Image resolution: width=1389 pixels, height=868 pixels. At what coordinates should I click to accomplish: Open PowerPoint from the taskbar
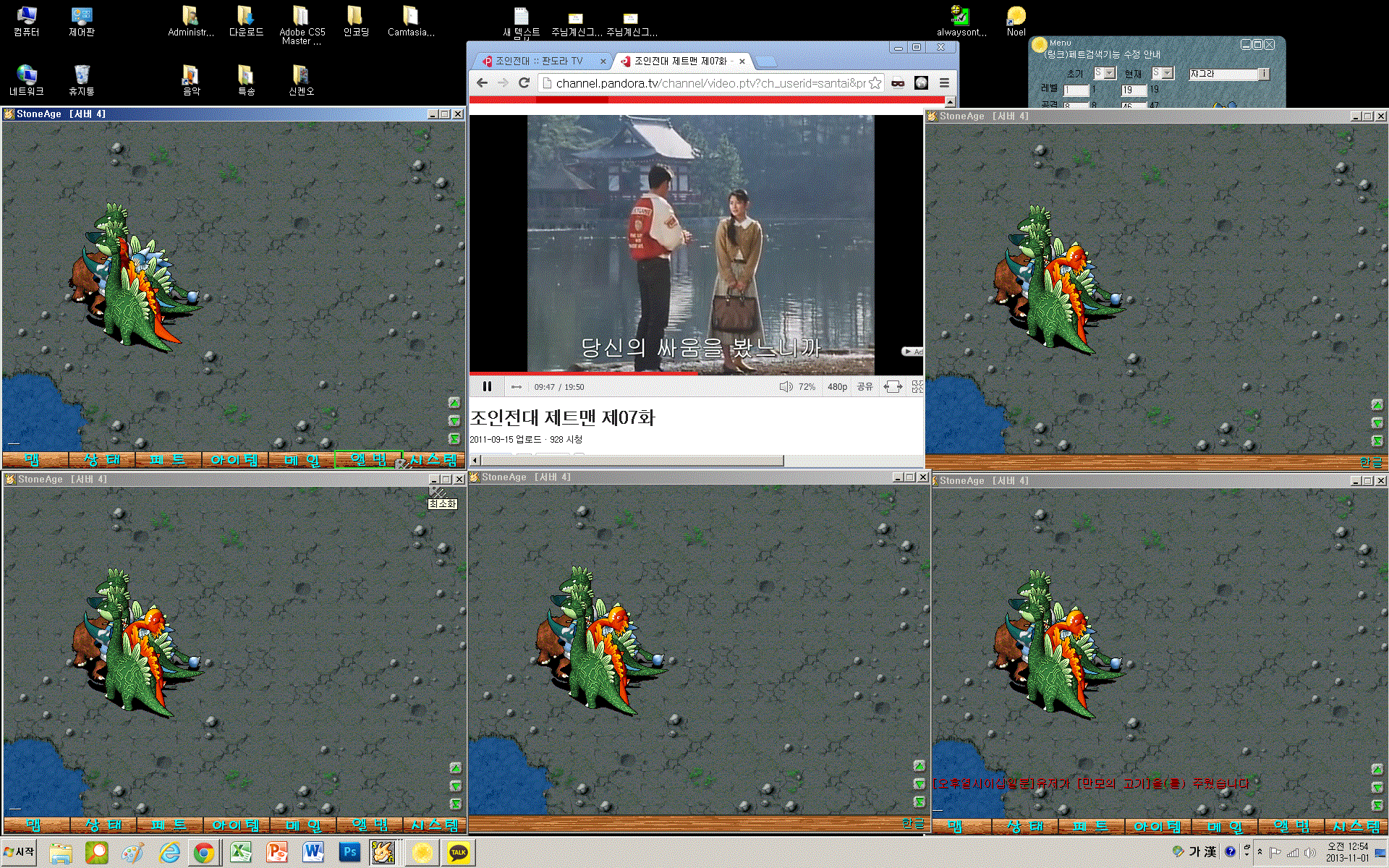[x=277, y=852]
